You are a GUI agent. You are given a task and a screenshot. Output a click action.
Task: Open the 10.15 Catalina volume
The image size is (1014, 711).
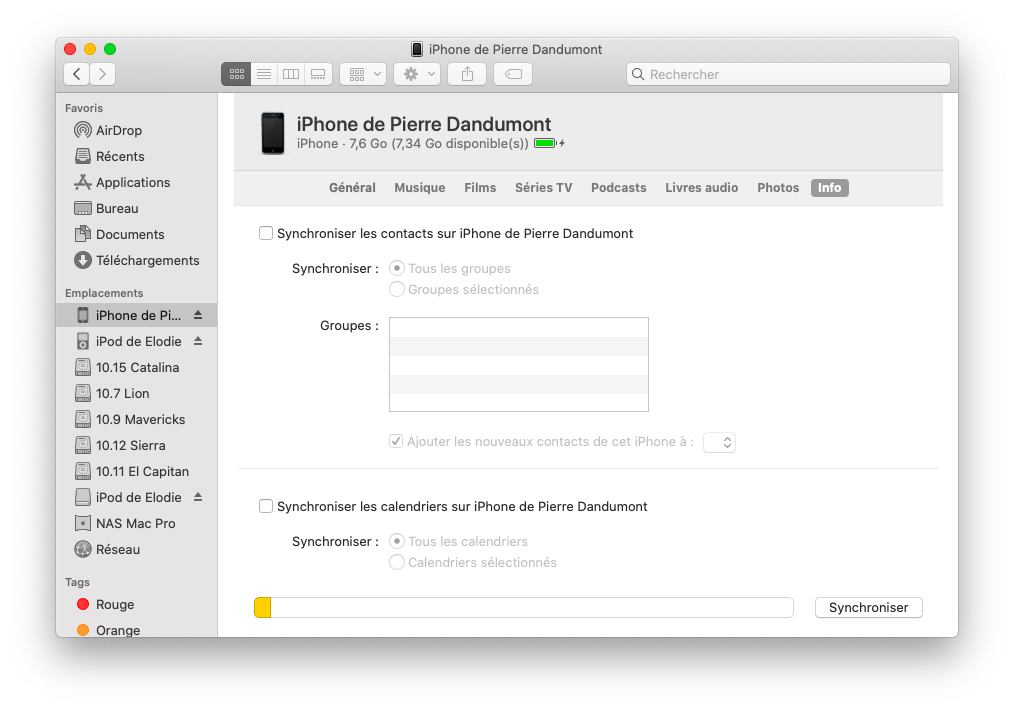coord(136,367)
